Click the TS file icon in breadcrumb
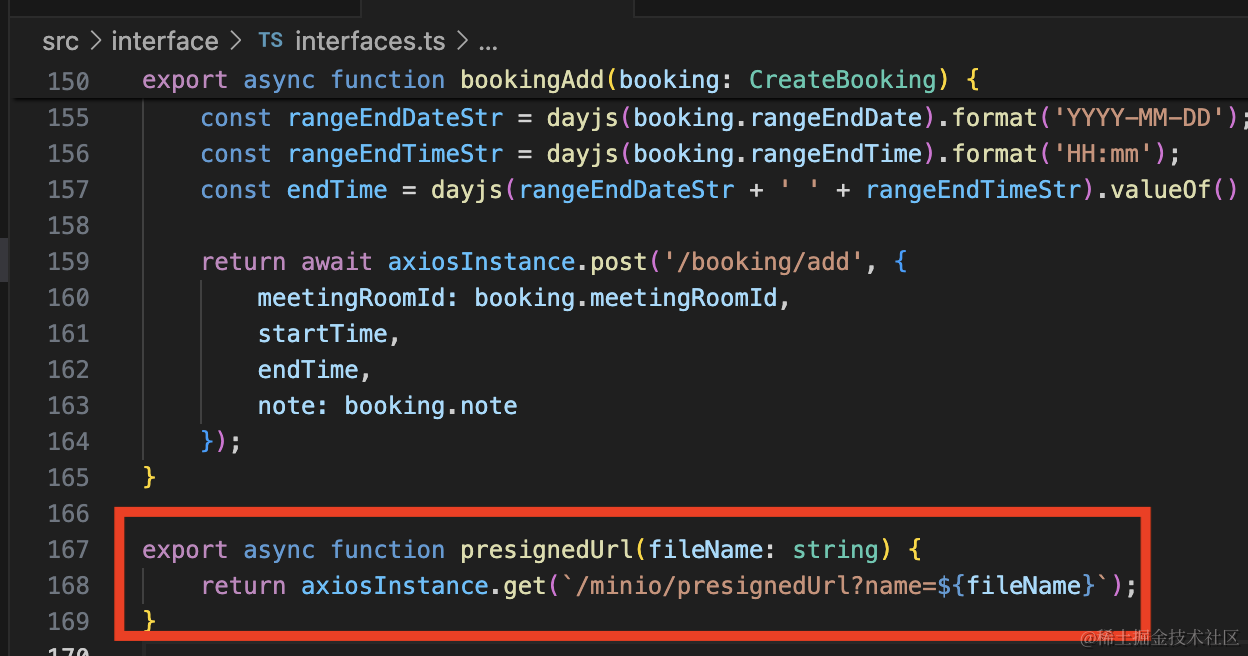This screenshot has width=1248, height=656. pyautogui.click(x=270, y=41)
